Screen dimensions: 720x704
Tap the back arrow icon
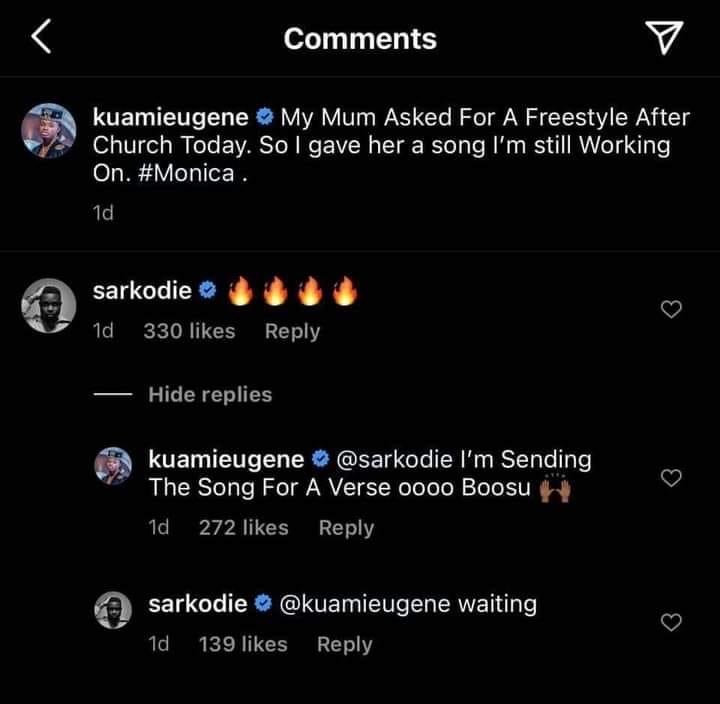[40, 38]
